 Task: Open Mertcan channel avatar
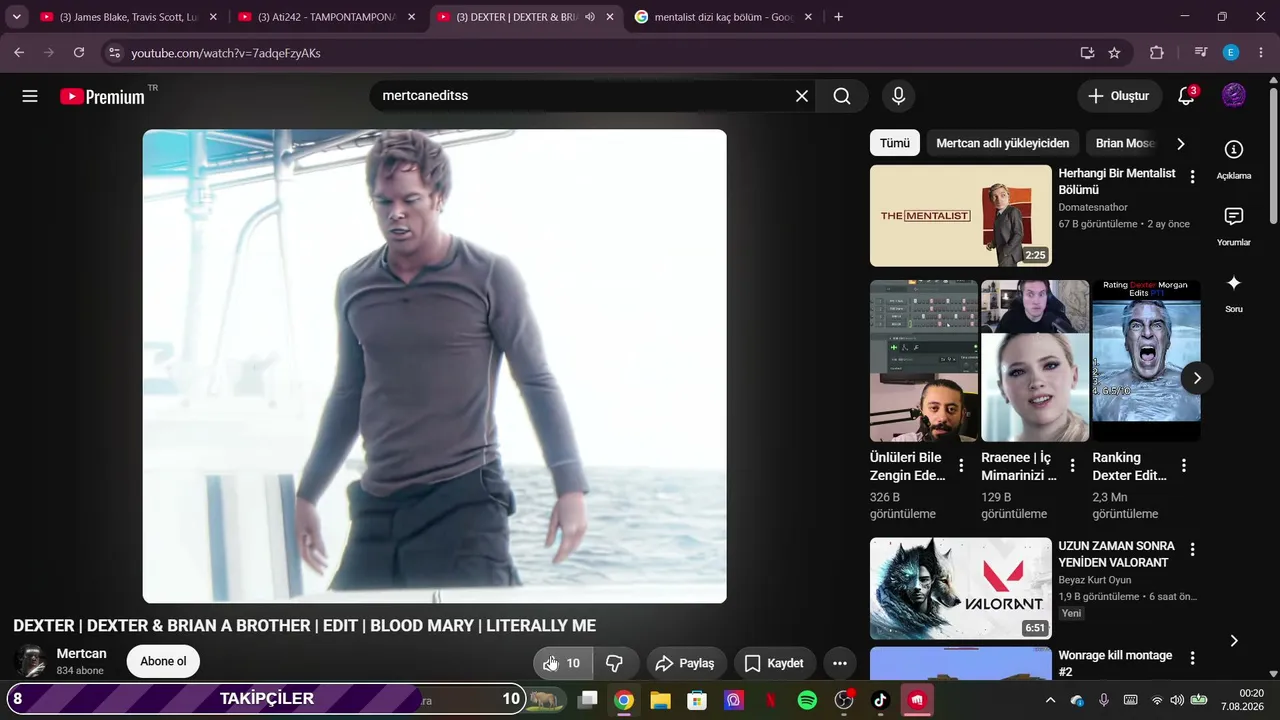(31, 662)
